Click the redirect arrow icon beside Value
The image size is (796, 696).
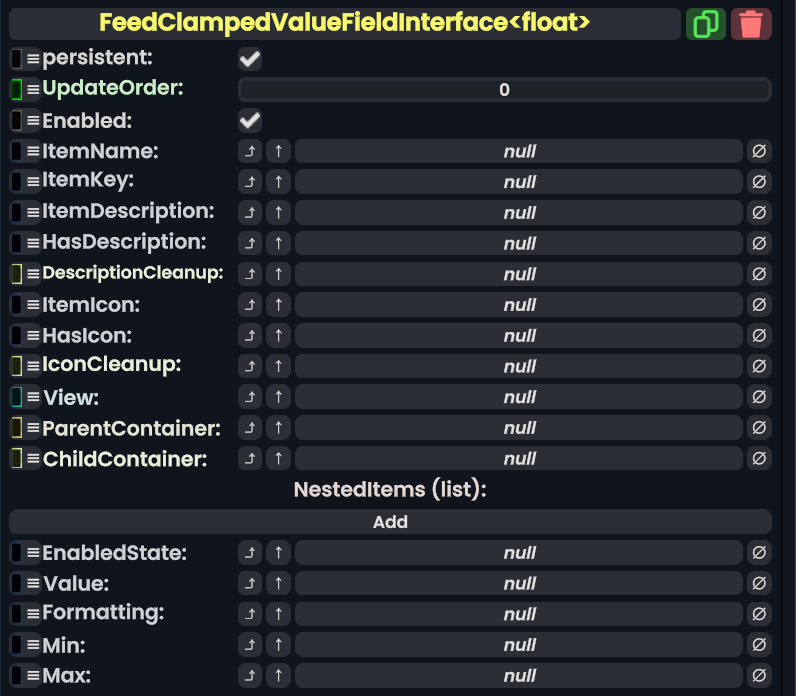point(250,583)
